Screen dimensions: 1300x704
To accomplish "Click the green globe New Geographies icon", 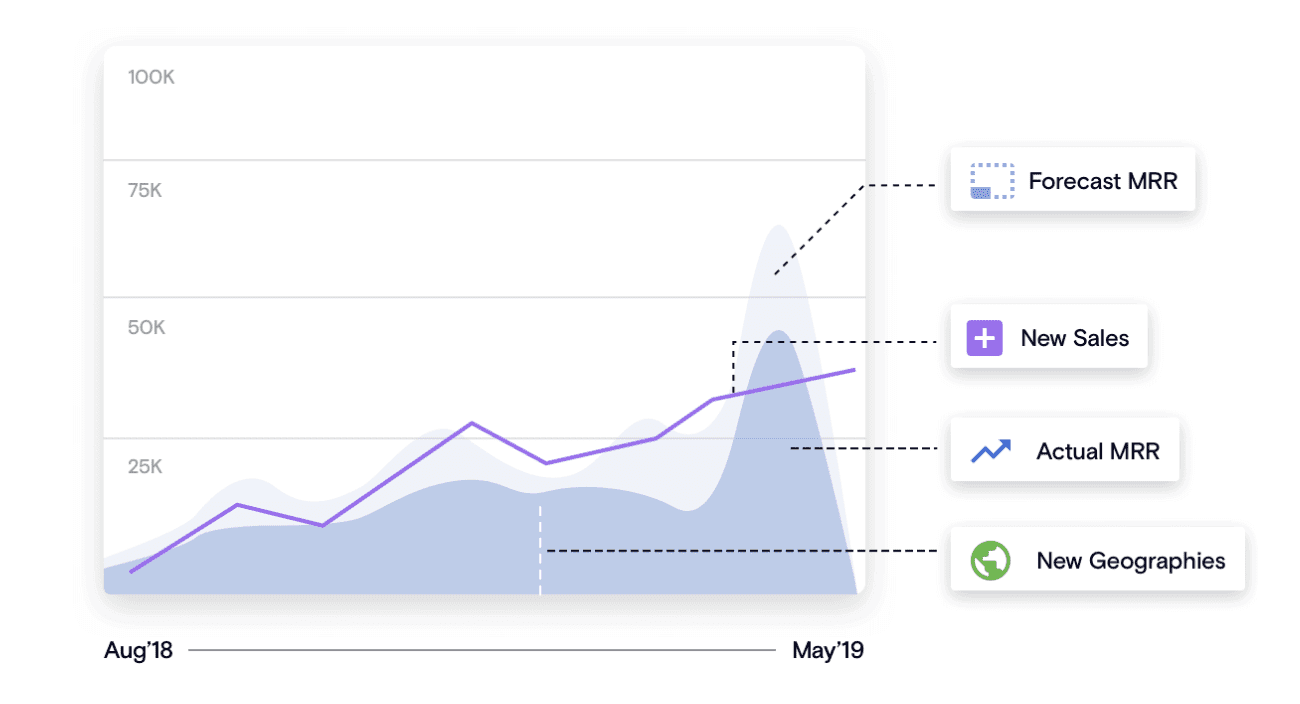I will pyautogui.click(x=991, y=560).
